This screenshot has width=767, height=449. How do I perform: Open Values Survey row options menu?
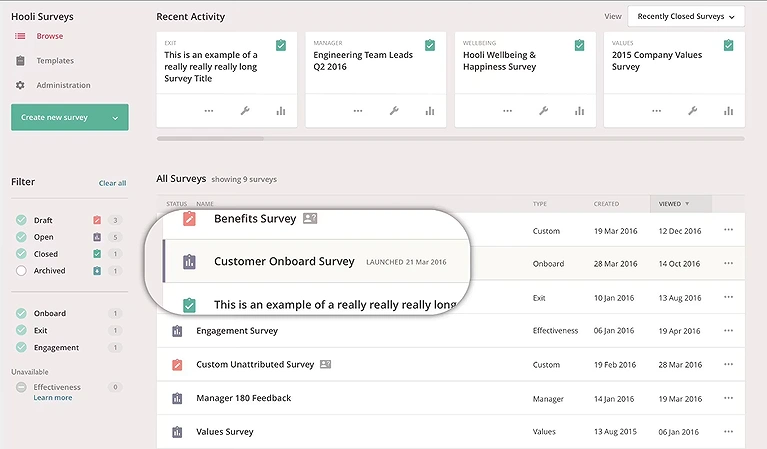tap(728, 431)
